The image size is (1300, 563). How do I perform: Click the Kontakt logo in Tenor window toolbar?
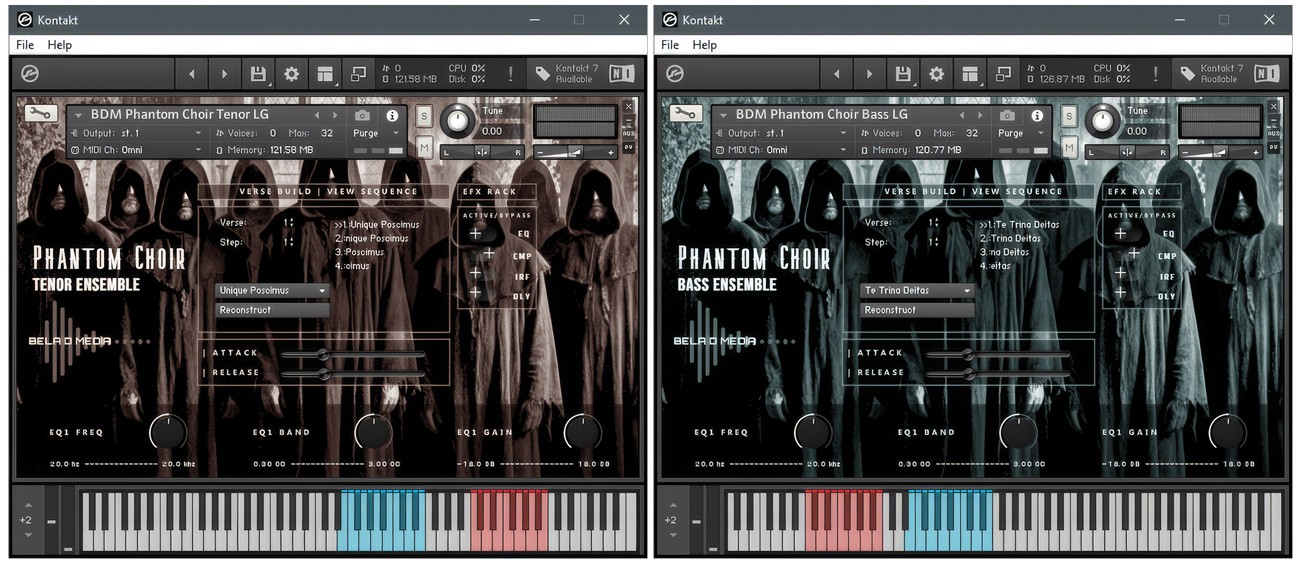(x=30, y=74)
